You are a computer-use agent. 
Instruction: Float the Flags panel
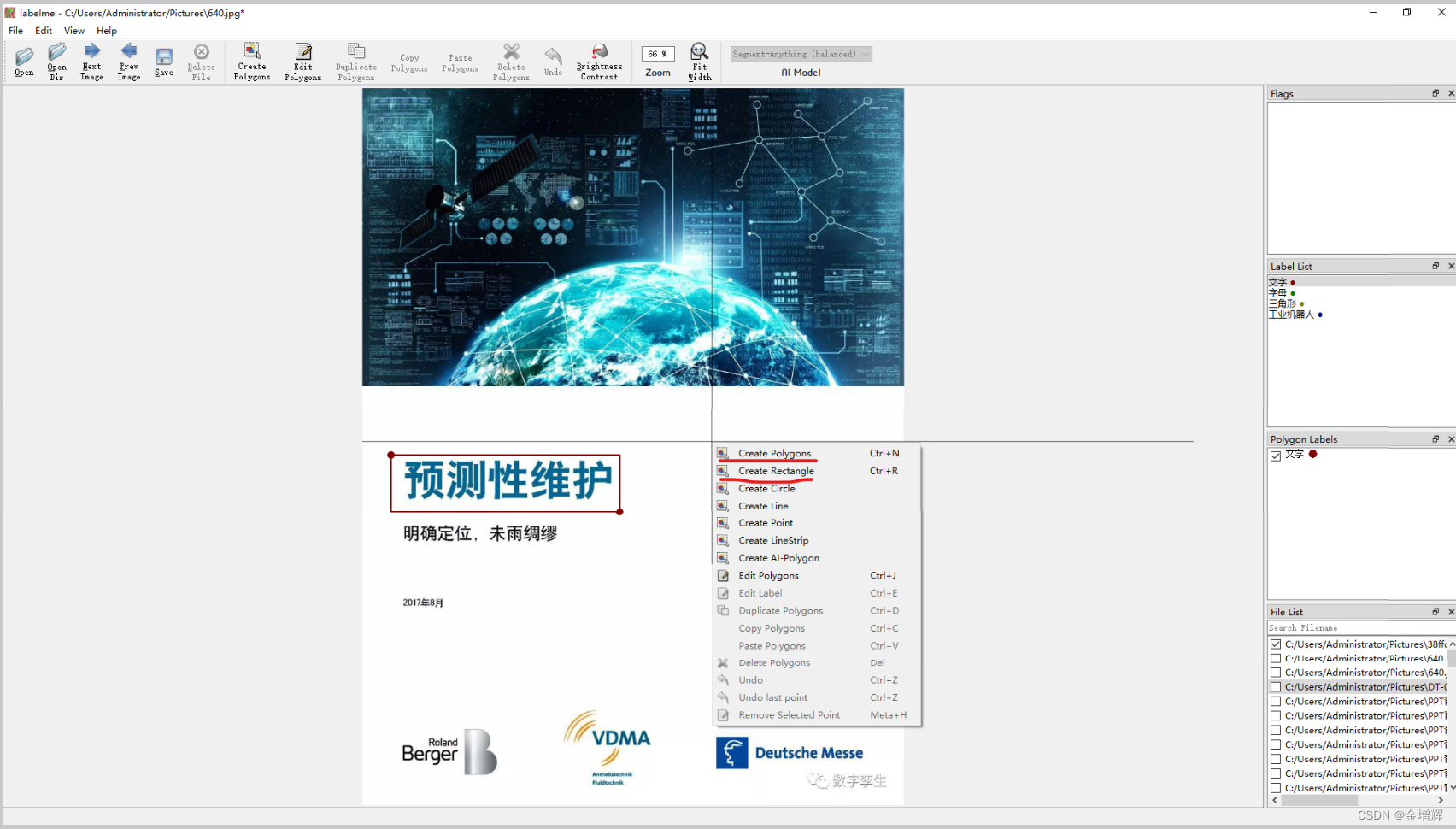[x=1435, y=93]
